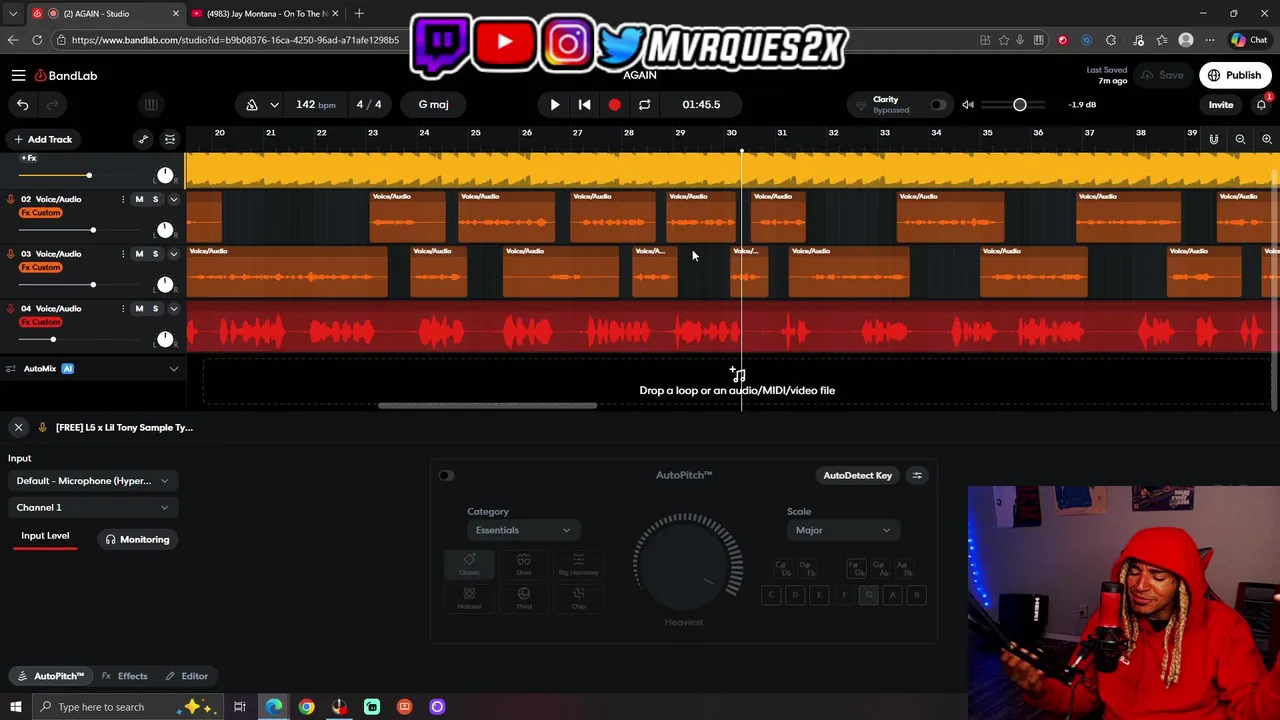Switch to the Effects tab
Image resolution: width=1280 pixels, height=720 pixels.
(x=125, y=676)
